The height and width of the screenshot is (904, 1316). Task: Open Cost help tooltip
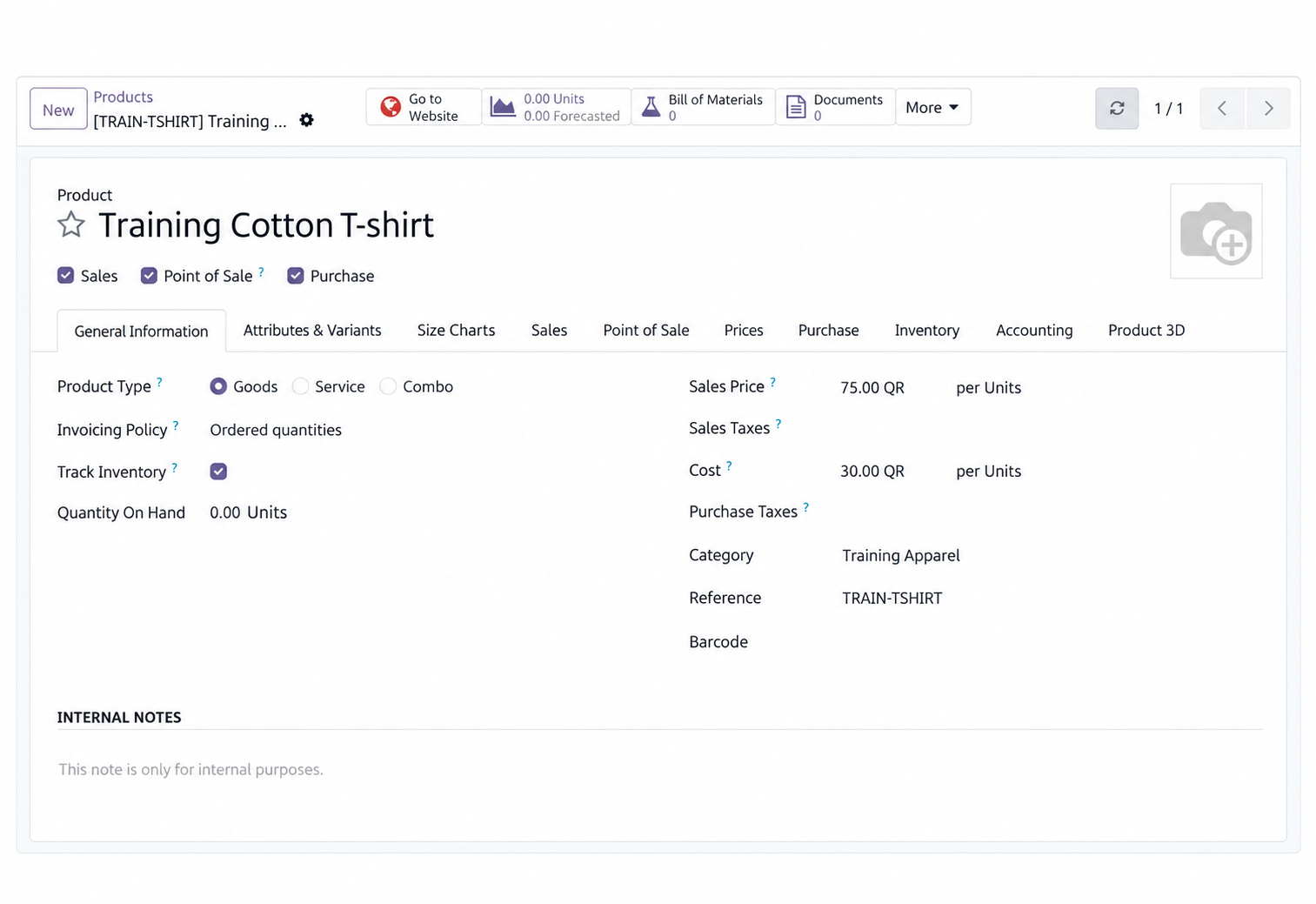[x=729, y=465]
